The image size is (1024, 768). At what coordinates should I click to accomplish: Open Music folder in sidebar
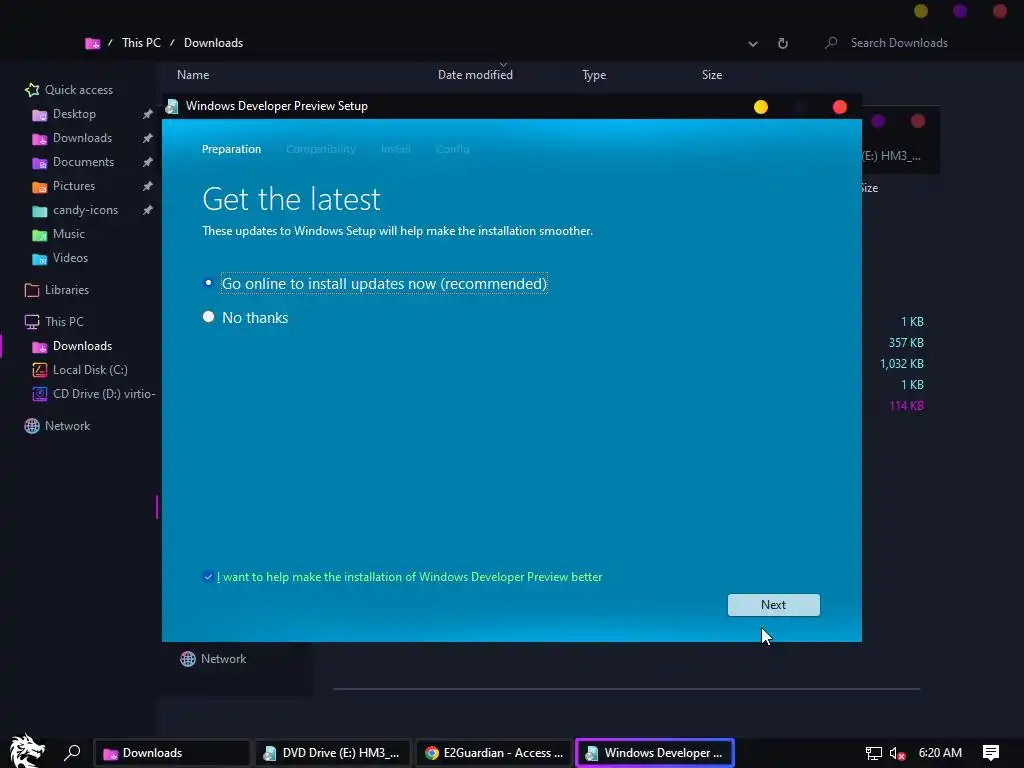[69, 234]
